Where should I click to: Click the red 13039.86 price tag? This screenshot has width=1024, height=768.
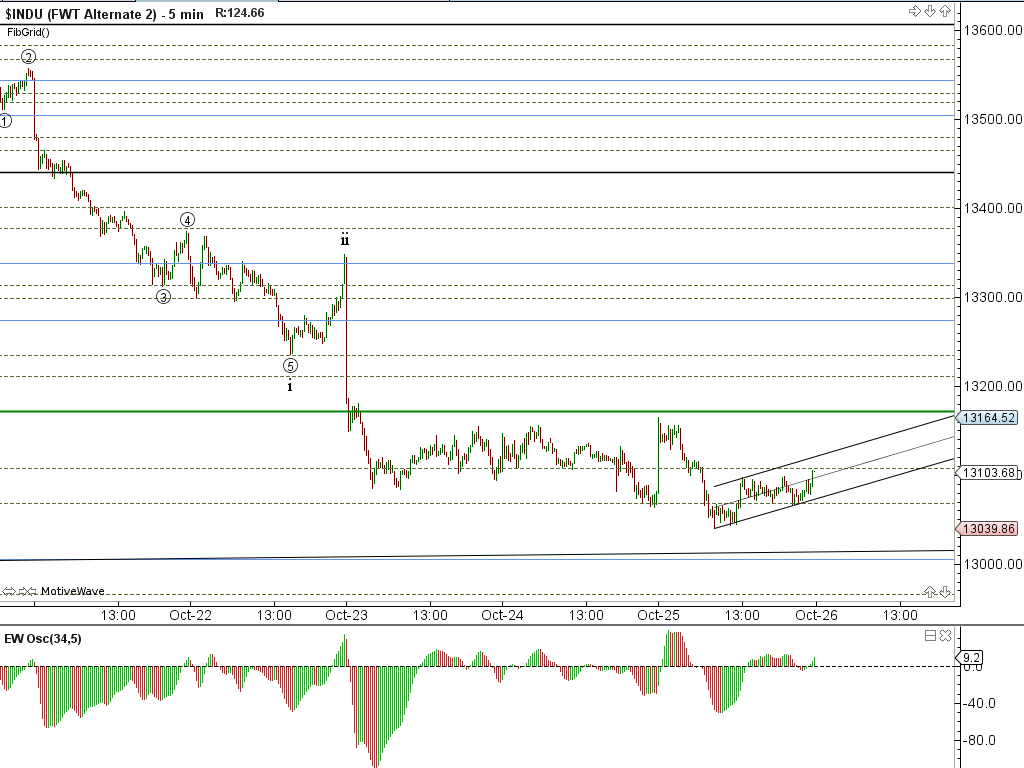(987, 528)
